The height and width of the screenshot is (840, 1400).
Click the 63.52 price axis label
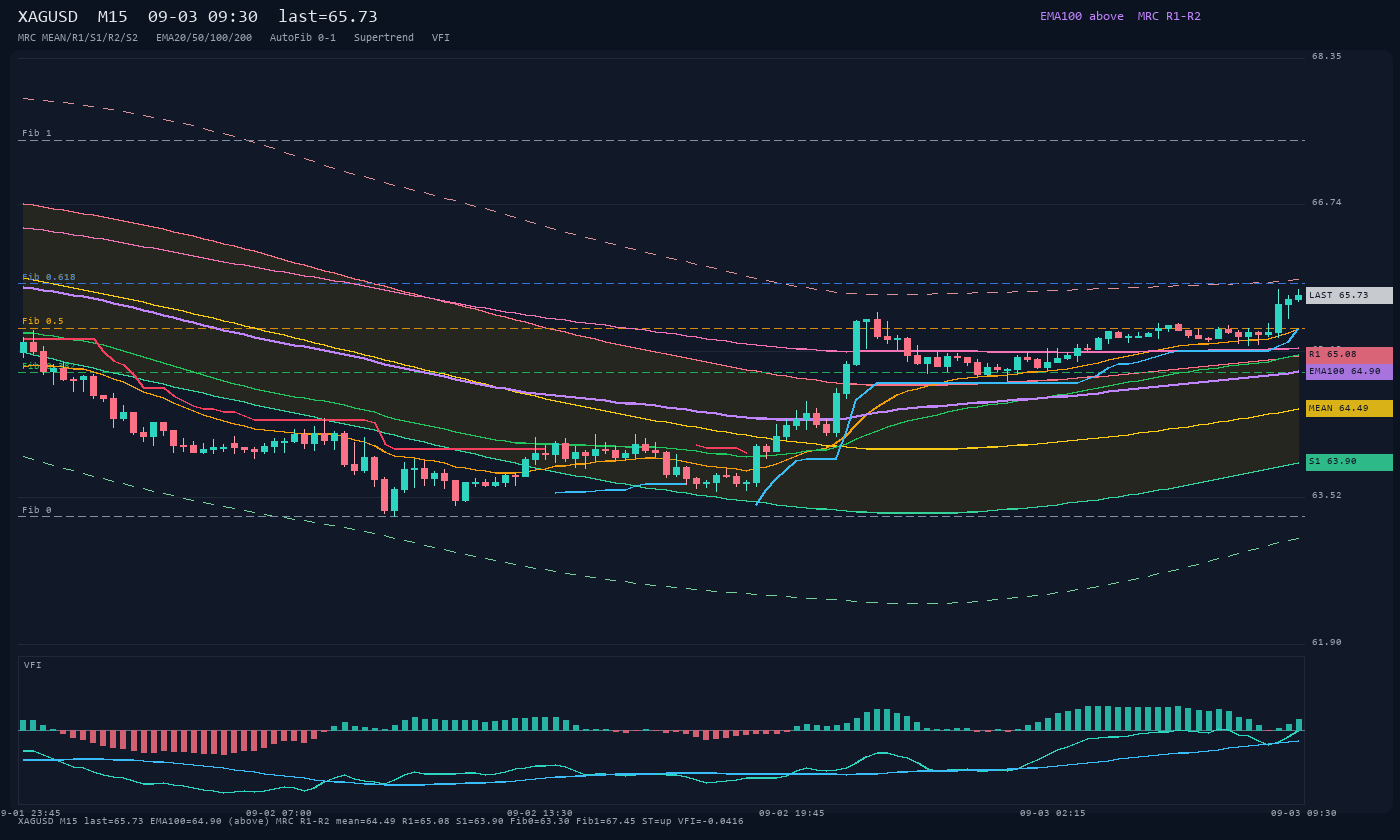1327,495
